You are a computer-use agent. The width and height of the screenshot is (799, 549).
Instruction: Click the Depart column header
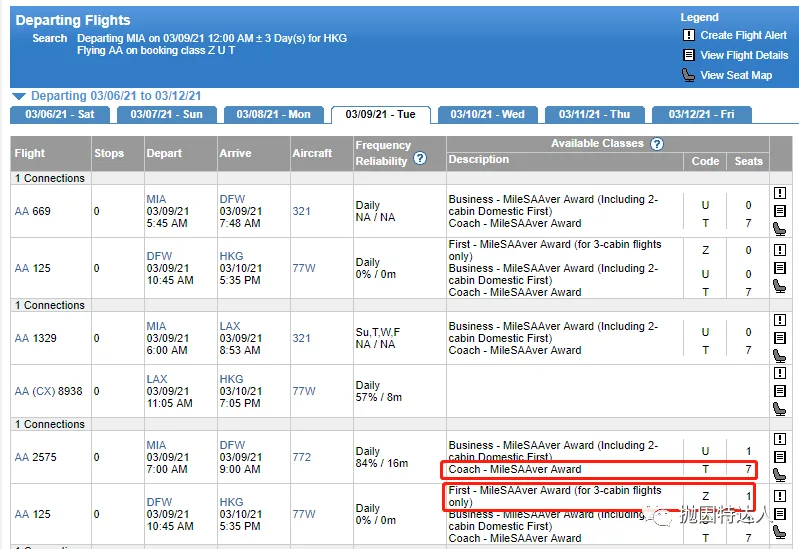tap(164, 153)
